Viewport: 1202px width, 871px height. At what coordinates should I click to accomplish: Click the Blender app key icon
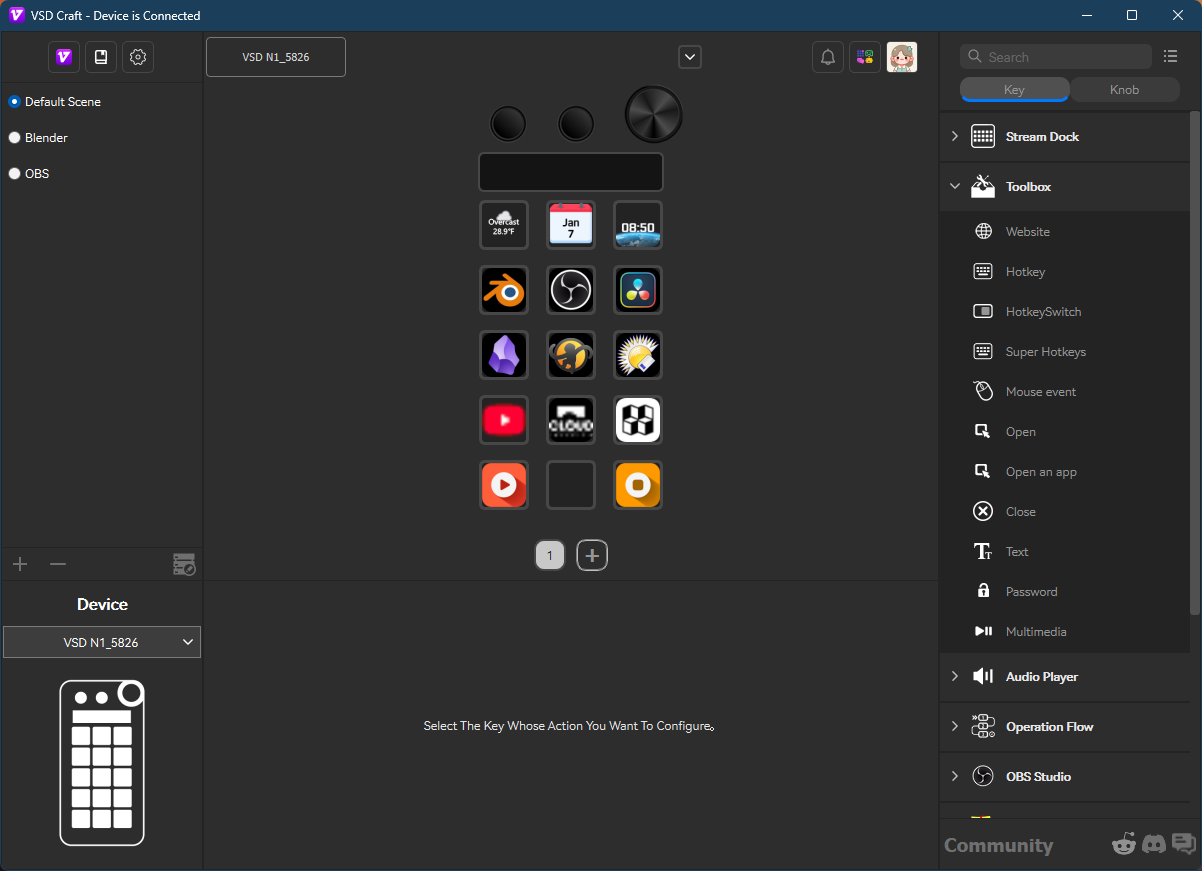click(504, 290)
